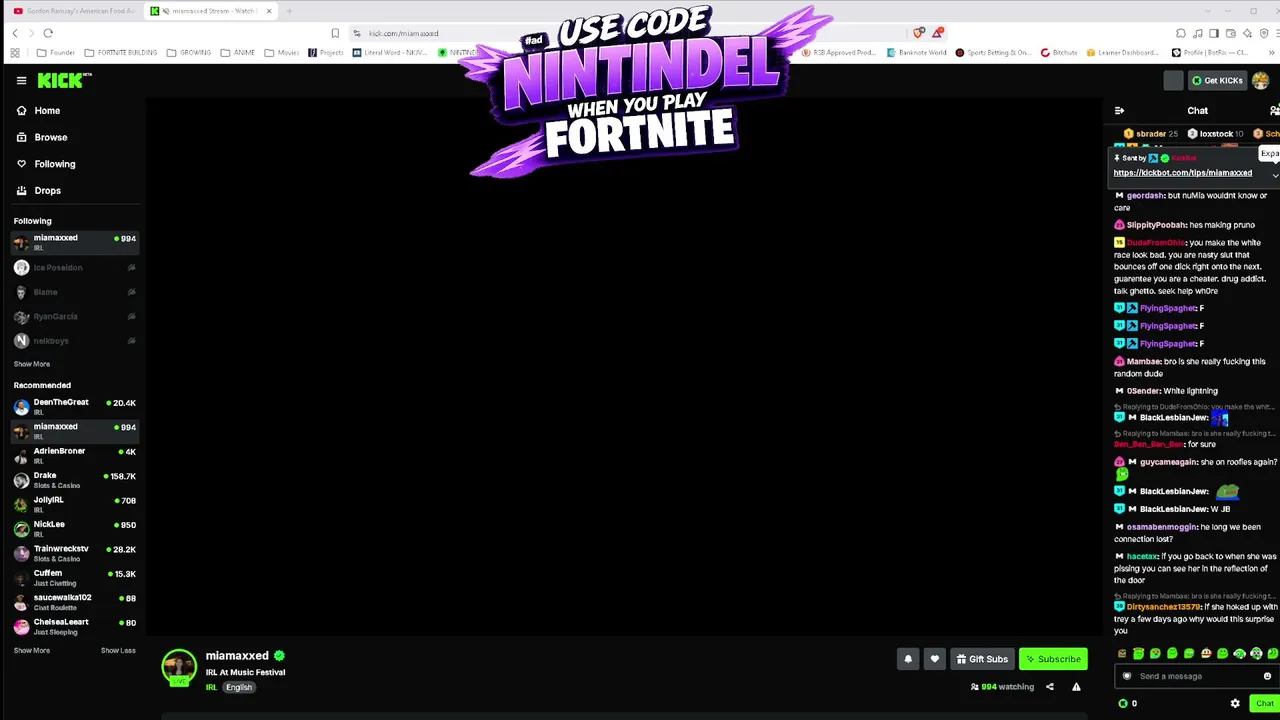
Task: Click the KICK logo
Action: (64, 80)
